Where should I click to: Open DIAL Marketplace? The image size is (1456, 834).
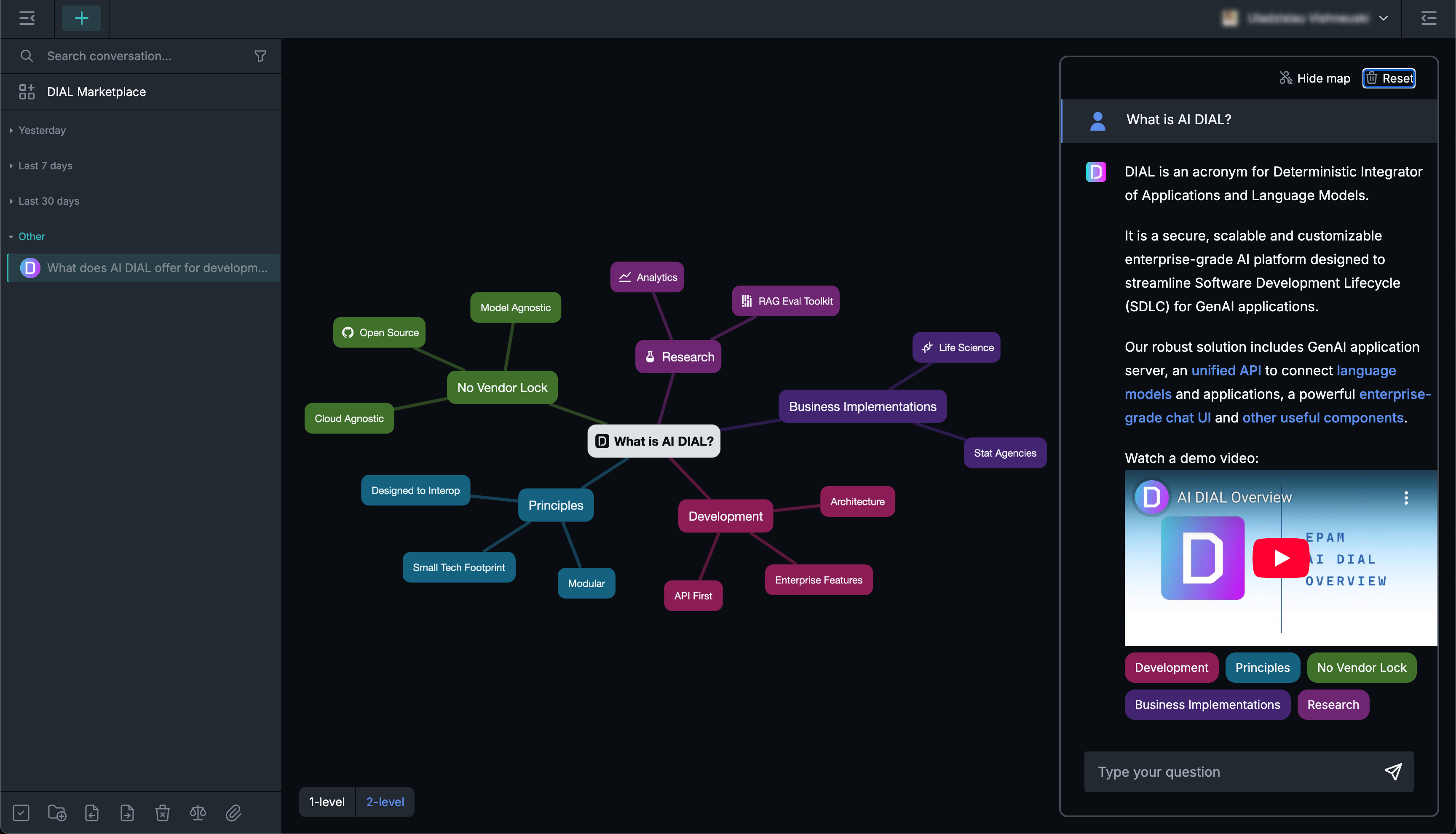point(140,92)
